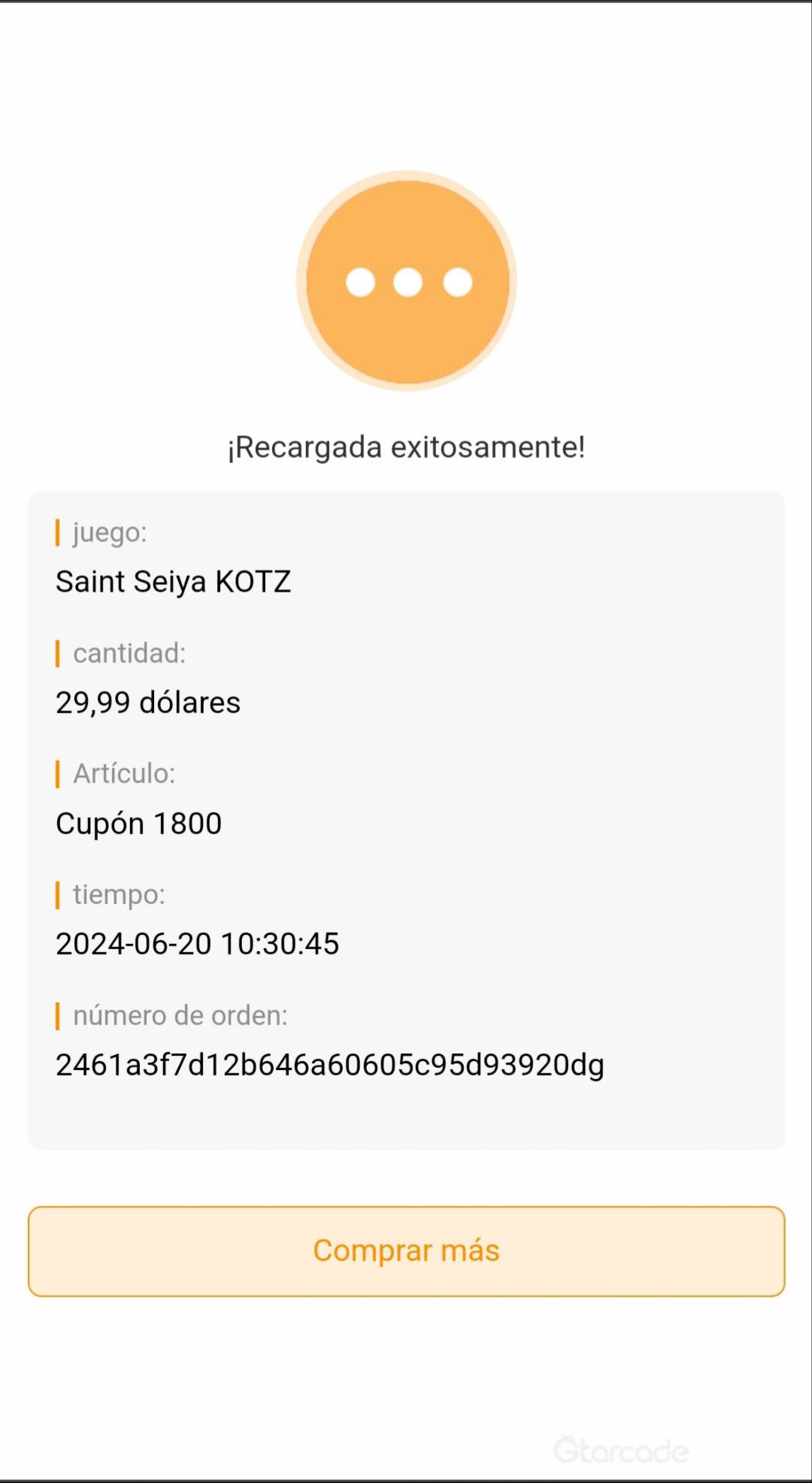Tap the Cupón 1800 item text
812x1483 pixels.
click(139, 823)
